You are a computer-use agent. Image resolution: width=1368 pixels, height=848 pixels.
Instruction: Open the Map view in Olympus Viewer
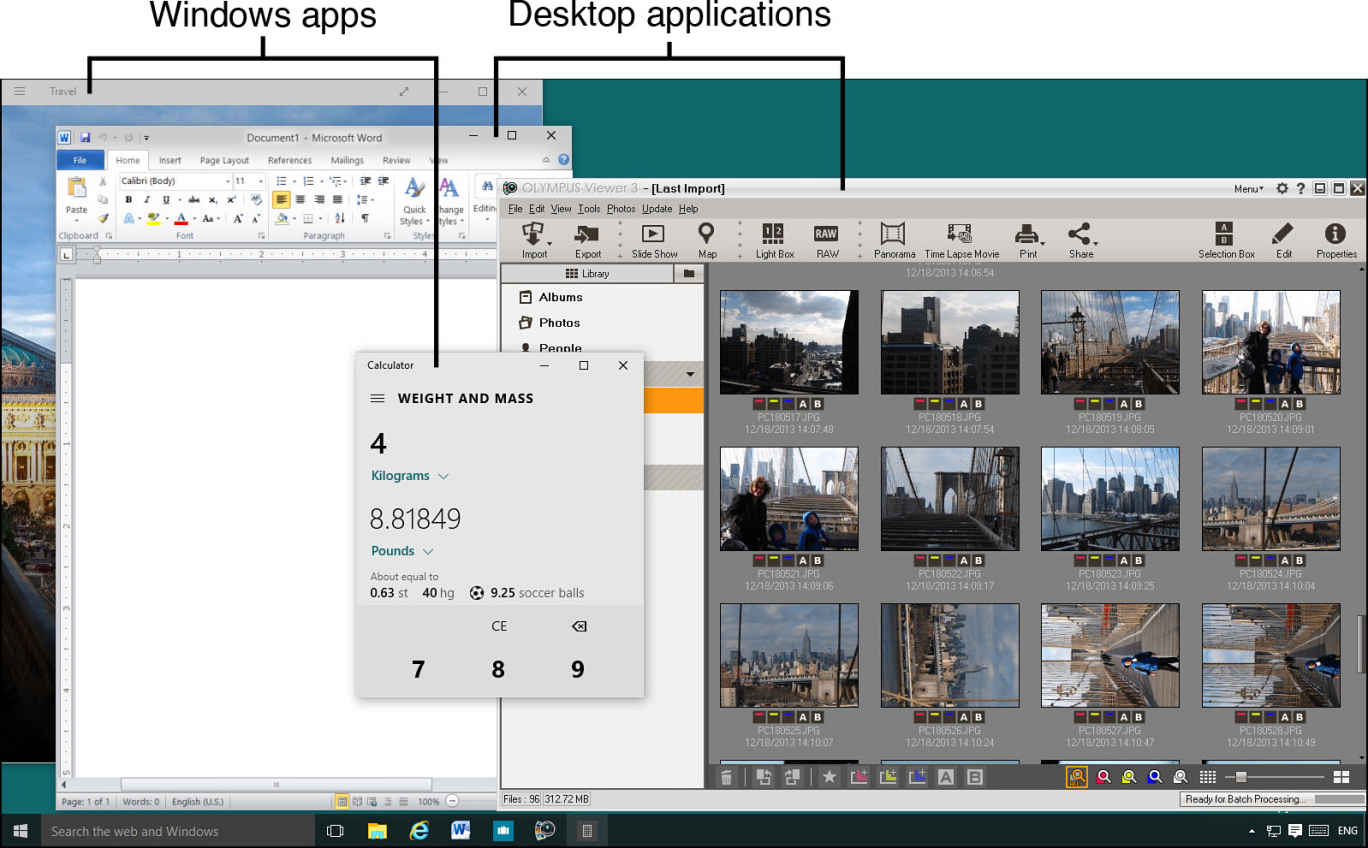click(x=707, y=233)
